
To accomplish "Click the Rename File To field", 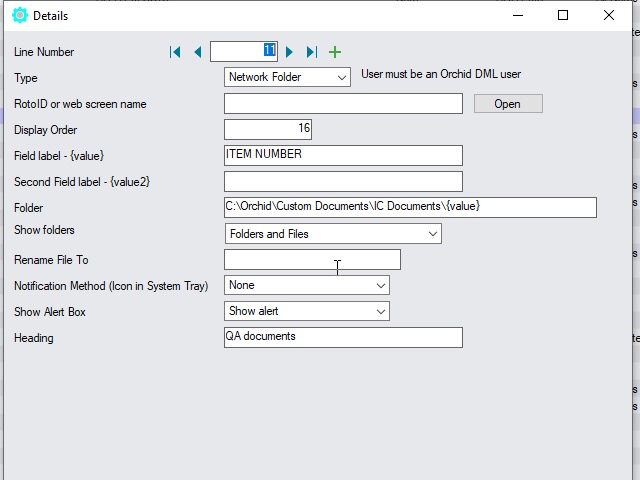I will pyautogui.click(x=312, y=260).
